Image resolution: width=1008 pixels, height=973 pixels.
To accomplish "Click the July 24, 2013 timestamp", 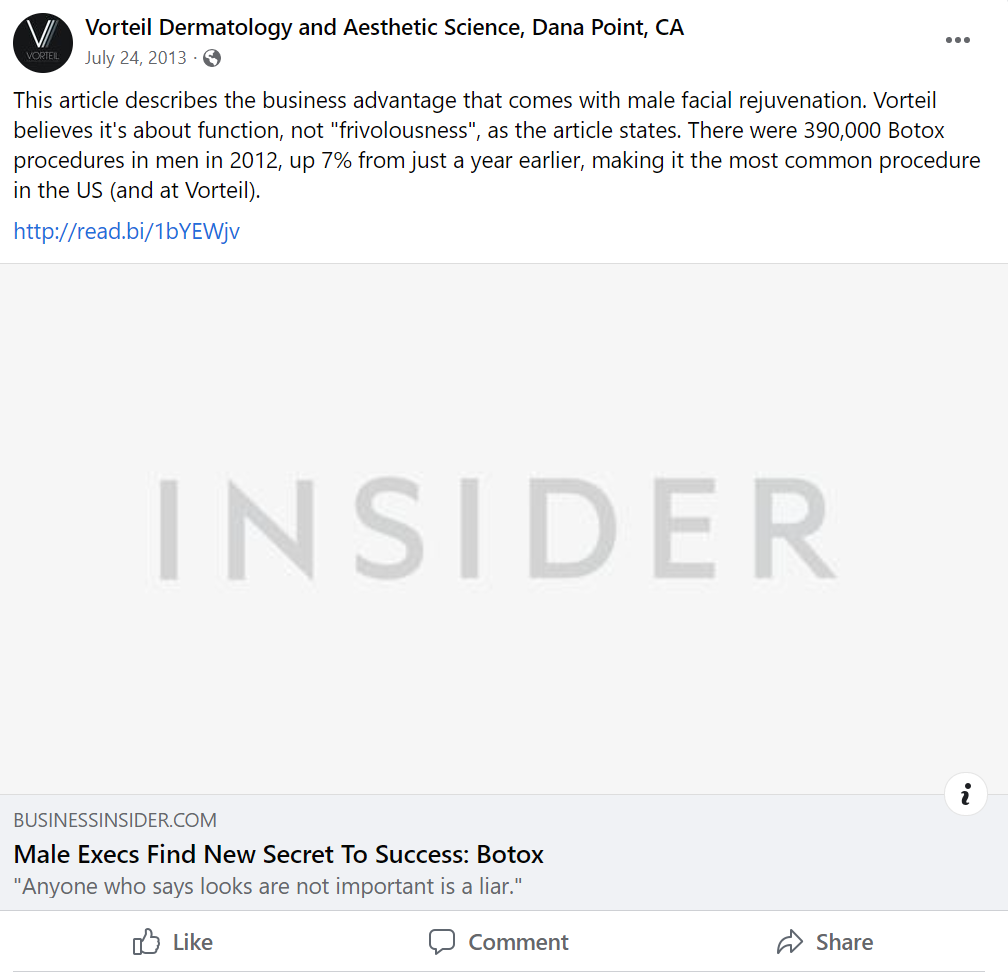I will tap(135, 58).
